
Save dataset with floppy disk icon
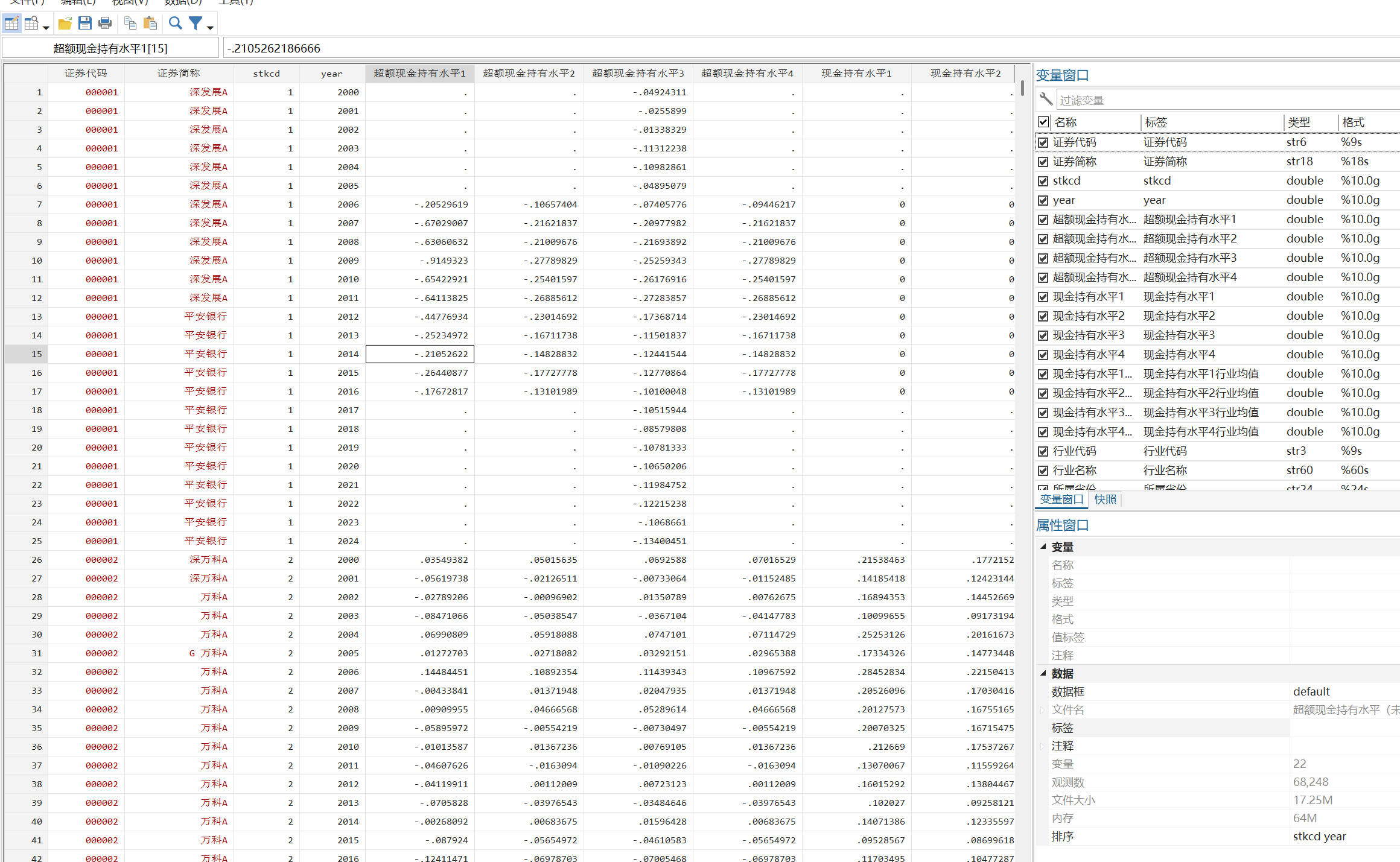click(84, 24)
